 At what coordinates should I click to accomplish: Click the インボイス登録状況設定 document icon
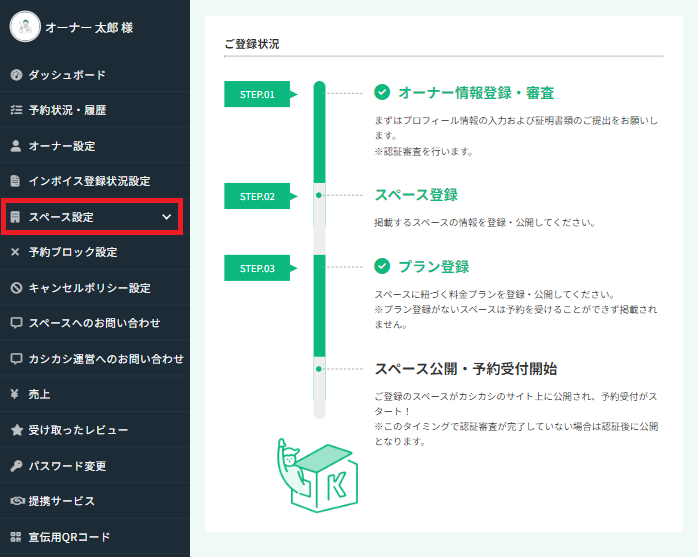point(16,181)
